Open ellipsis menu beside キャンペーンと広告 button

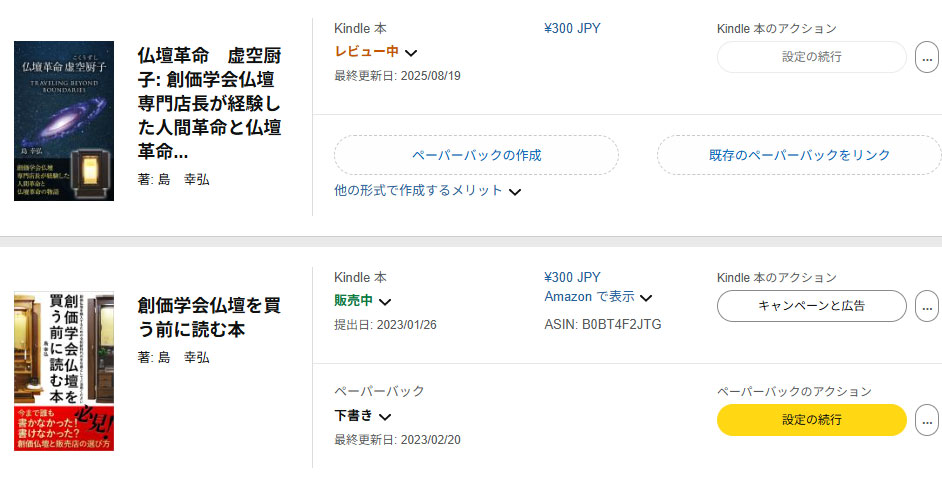click(927, 306)
